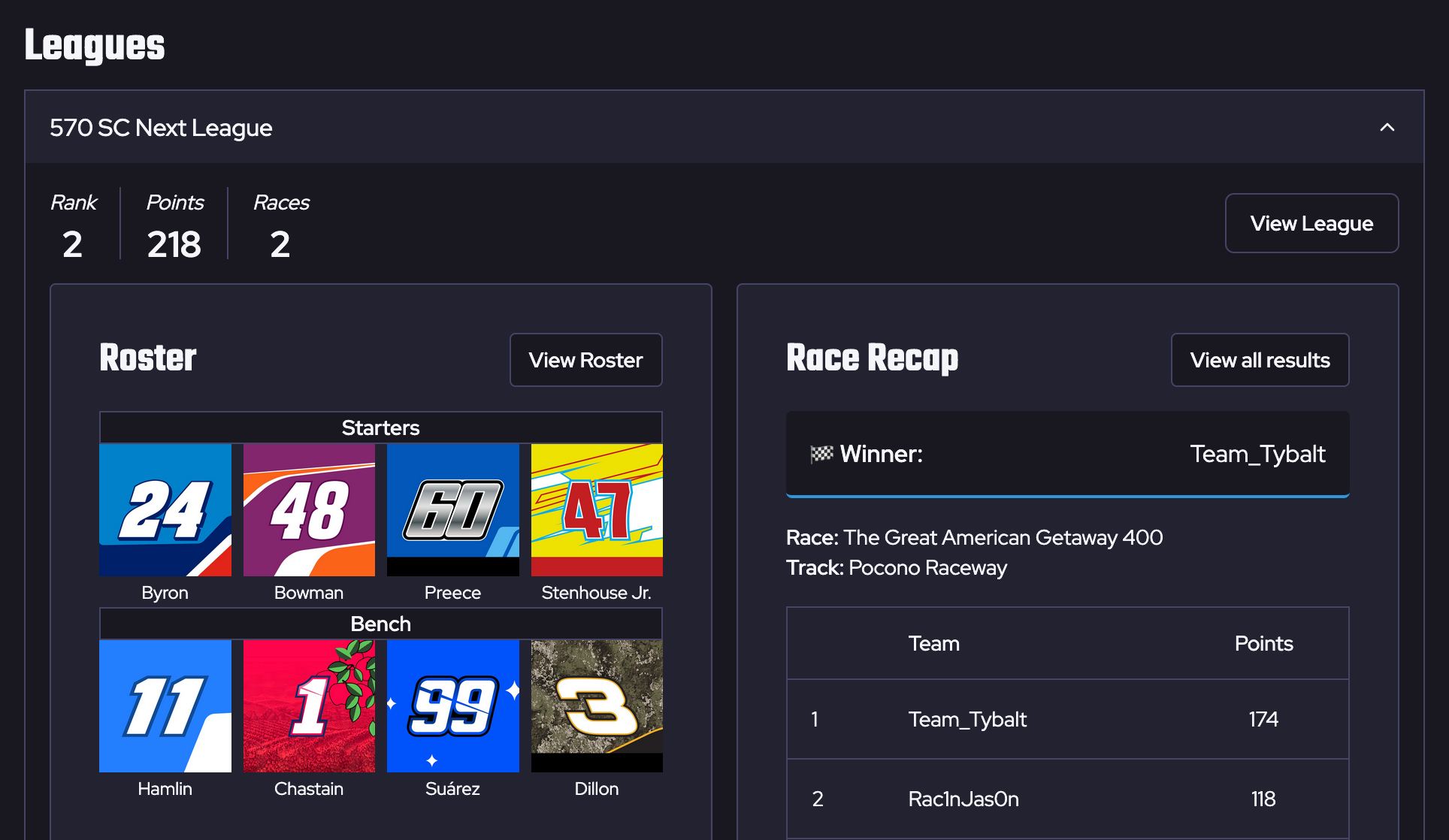Image resolution: width=1449 pixels, height=840 pixels.
Task: Click Team_Tybalt in the results table
Action: pos(967,719)
